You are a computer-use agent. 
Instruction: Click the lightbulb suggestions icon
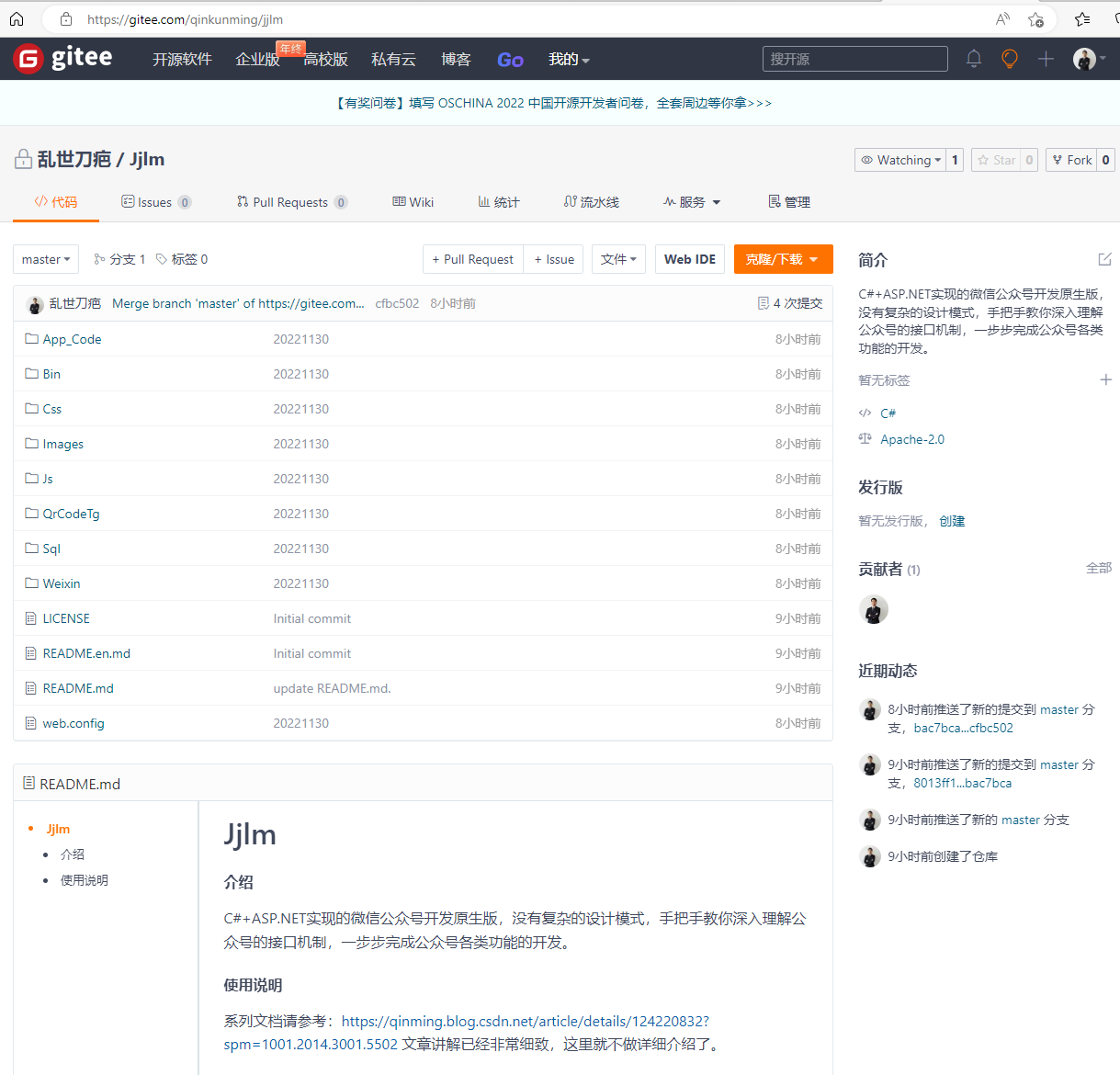[x=1009, y=59]
